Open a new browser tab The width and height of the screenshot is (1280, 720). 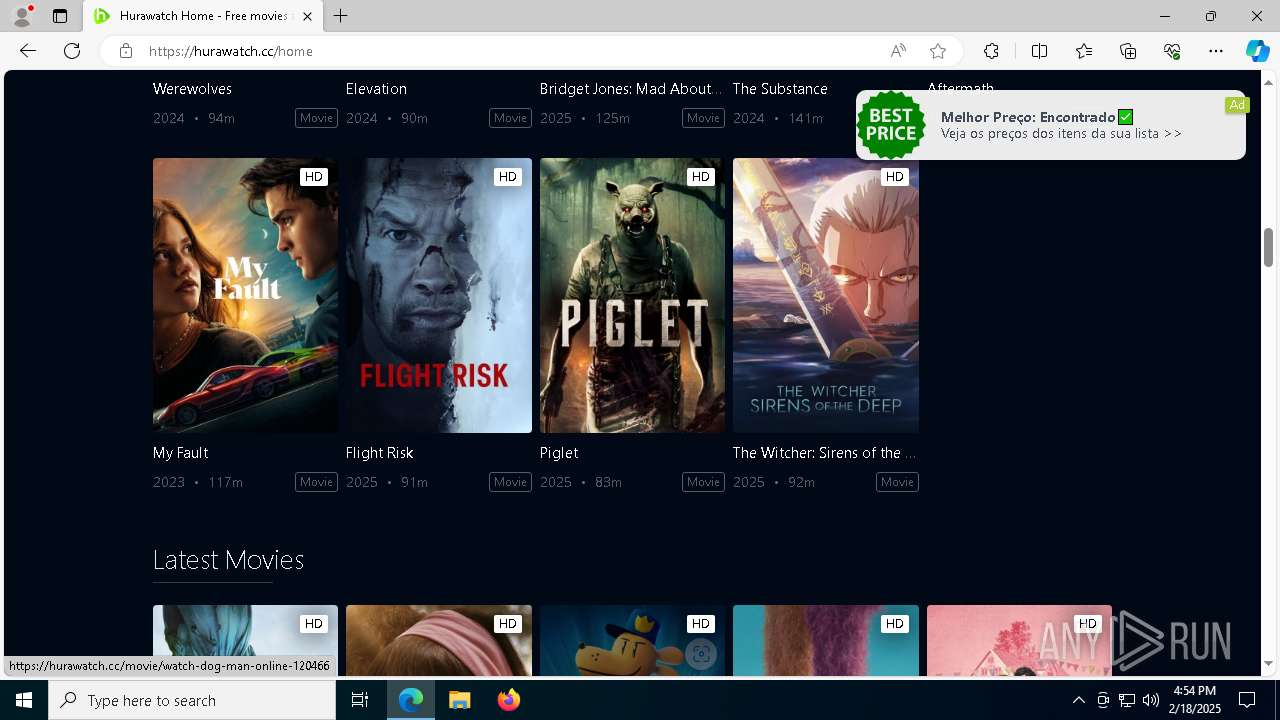point(341,16)
